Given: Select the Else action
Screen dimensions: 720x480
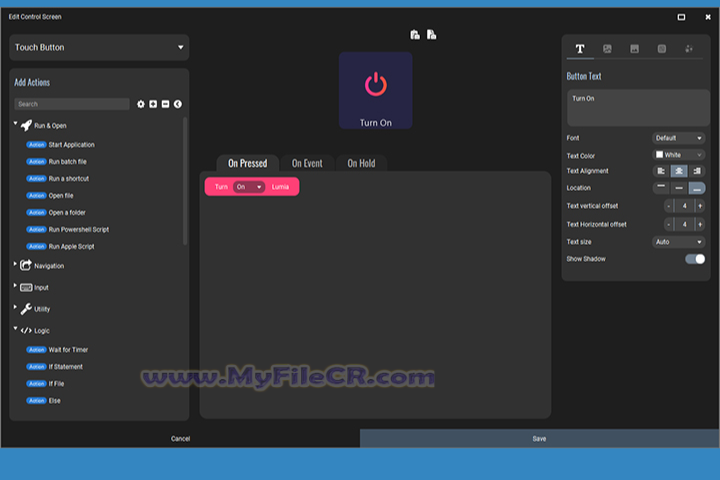Looking at the screenshot, I should [44, 401].
